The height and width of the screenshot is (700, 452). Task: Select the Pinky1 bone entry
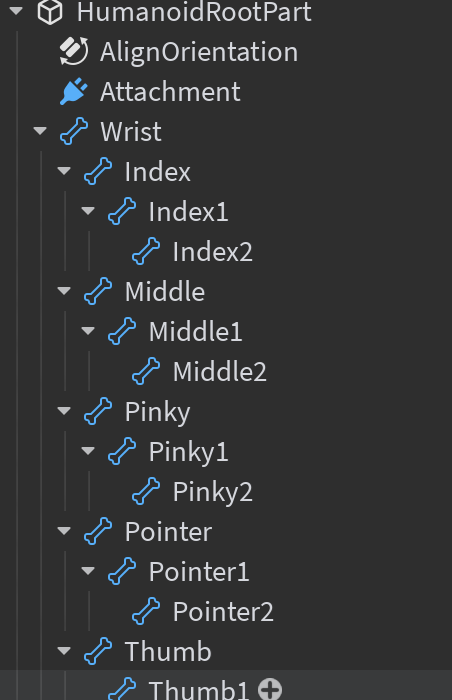point(188,452)
